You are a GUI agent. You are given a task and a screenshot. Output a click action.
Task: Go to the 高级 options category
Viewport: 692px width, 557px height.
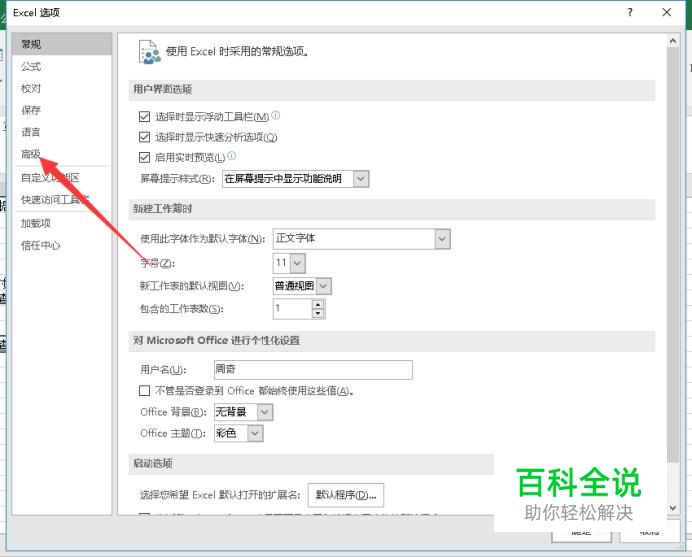[62, 154]
